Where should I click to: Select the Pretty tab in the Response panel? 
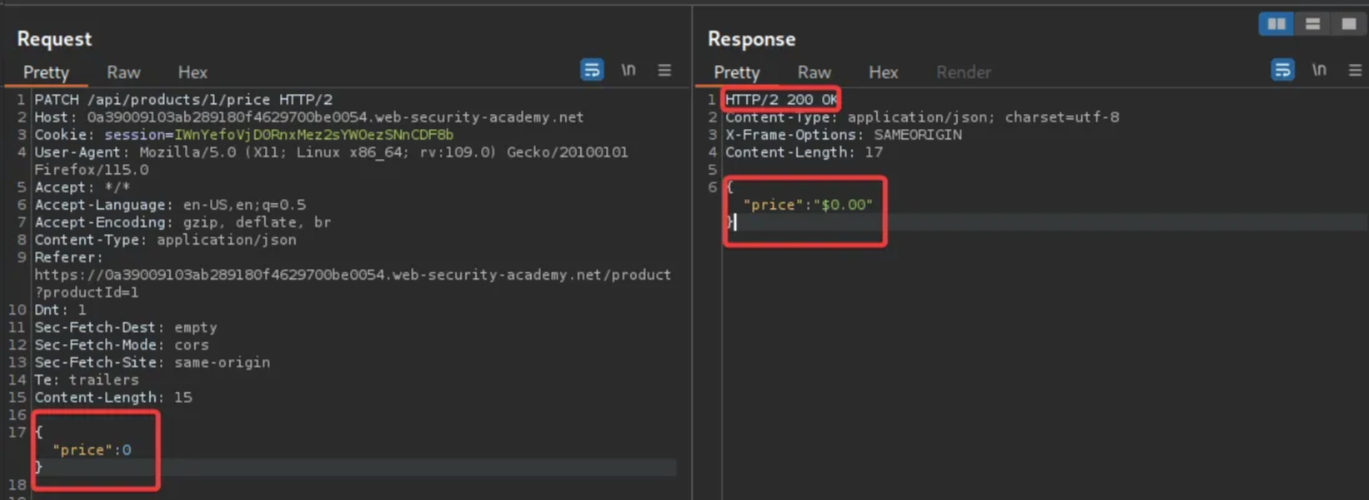pyautogui.click(x=737, y=72)
